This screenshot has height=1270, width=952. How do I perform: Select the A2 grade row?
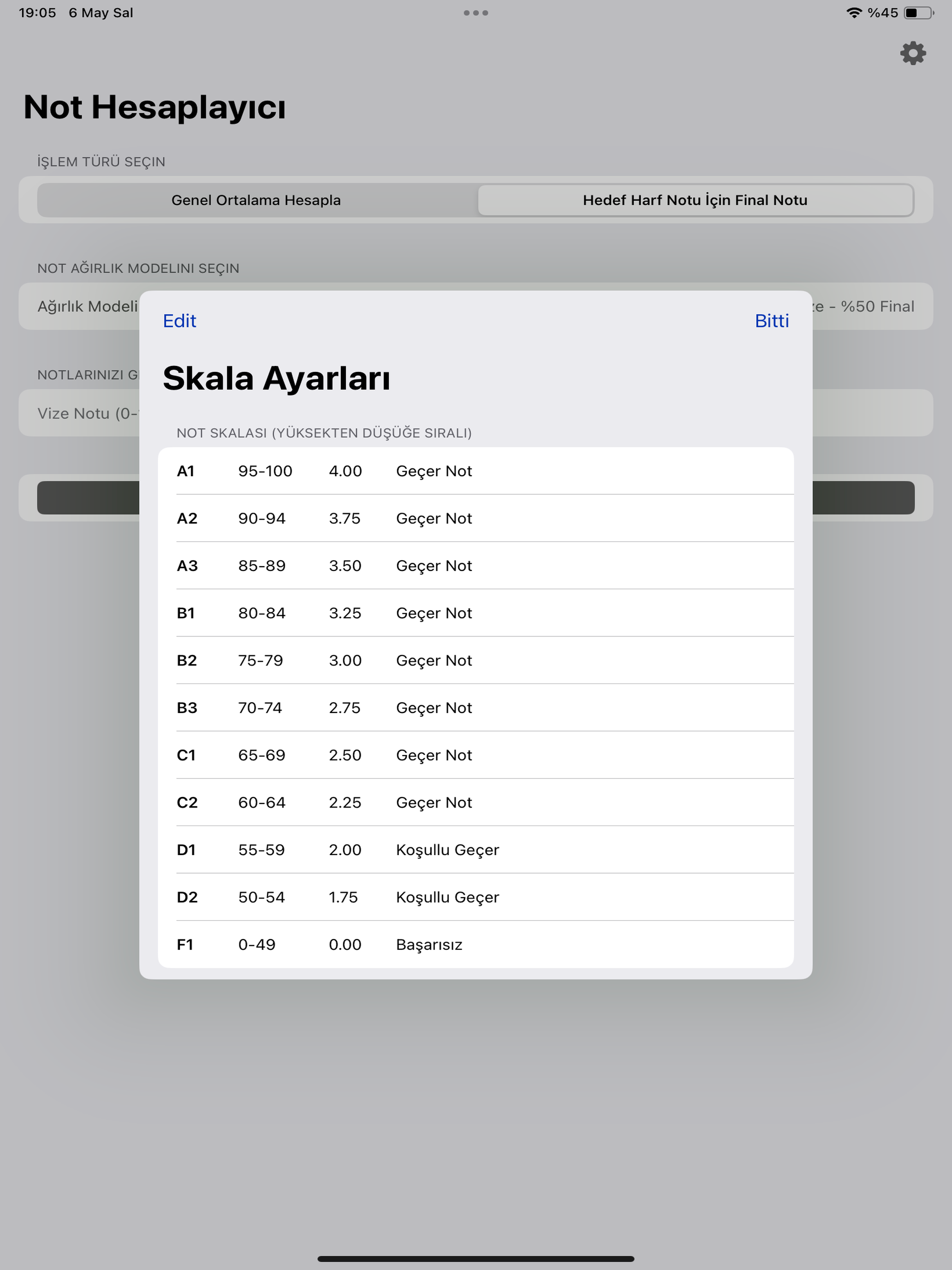click(476, 518)
